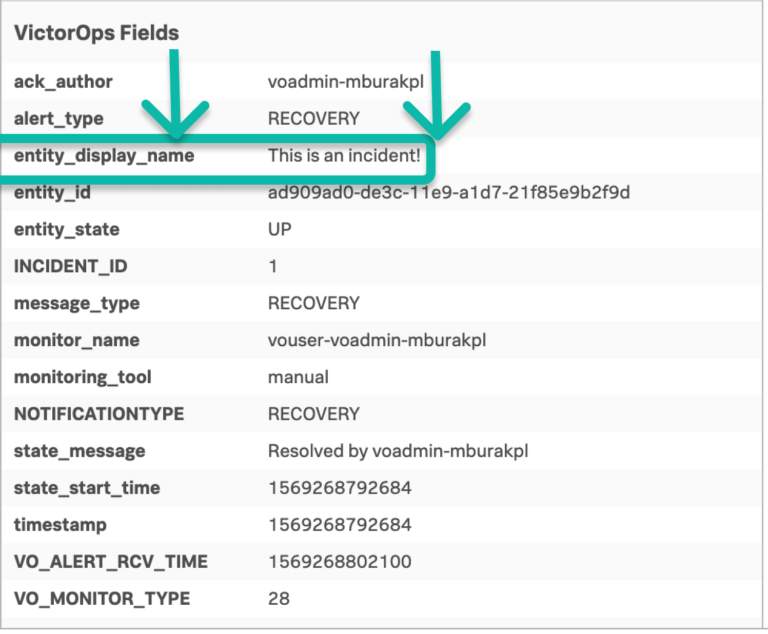Click the state_start_time value
Image resolution: width=768 pixels, height=634 pixels.
click(339, 488)
